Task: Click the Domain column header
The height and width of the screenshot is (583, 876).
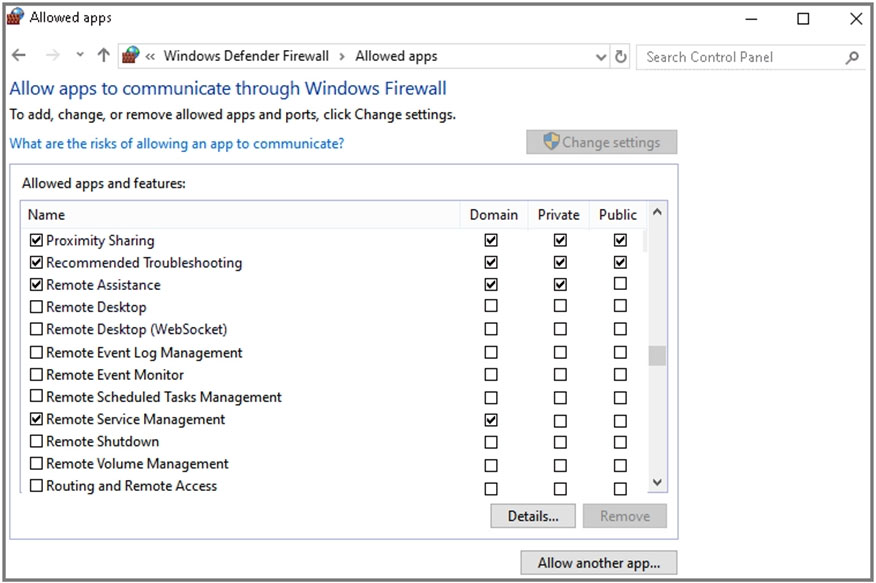Action: point(494,215)
